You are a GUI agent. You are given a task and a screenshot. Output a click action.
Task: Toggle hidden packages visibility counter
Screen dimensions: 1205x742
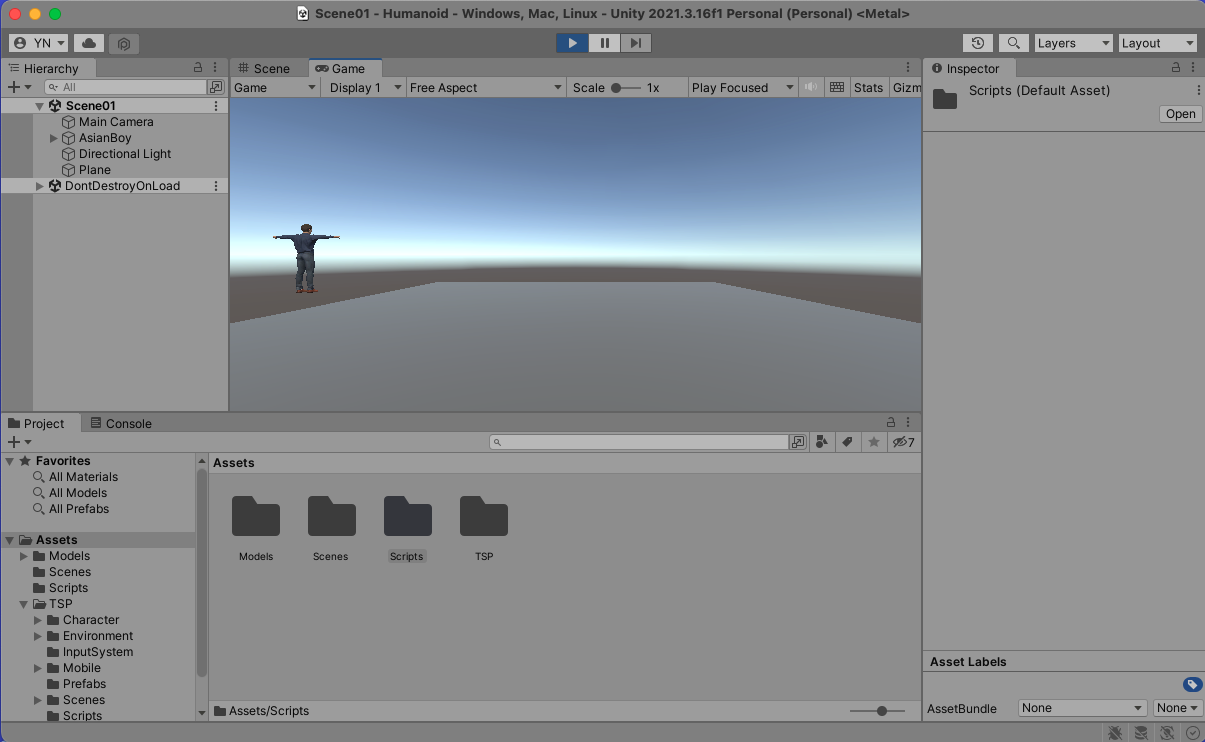tap(903, 442)
